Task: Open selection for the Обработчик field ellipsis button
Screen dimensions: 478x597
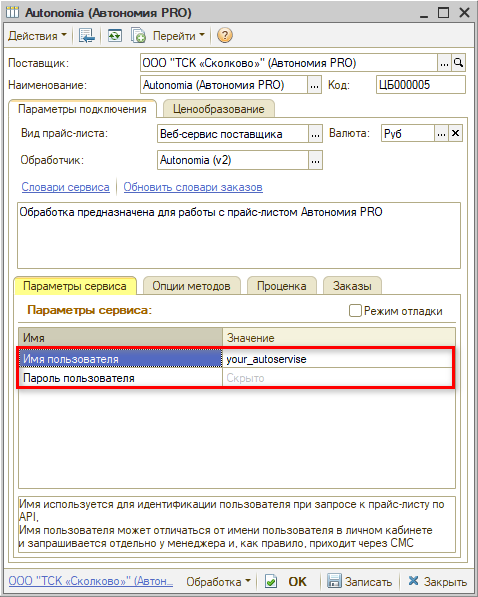Action: point(315,160)
